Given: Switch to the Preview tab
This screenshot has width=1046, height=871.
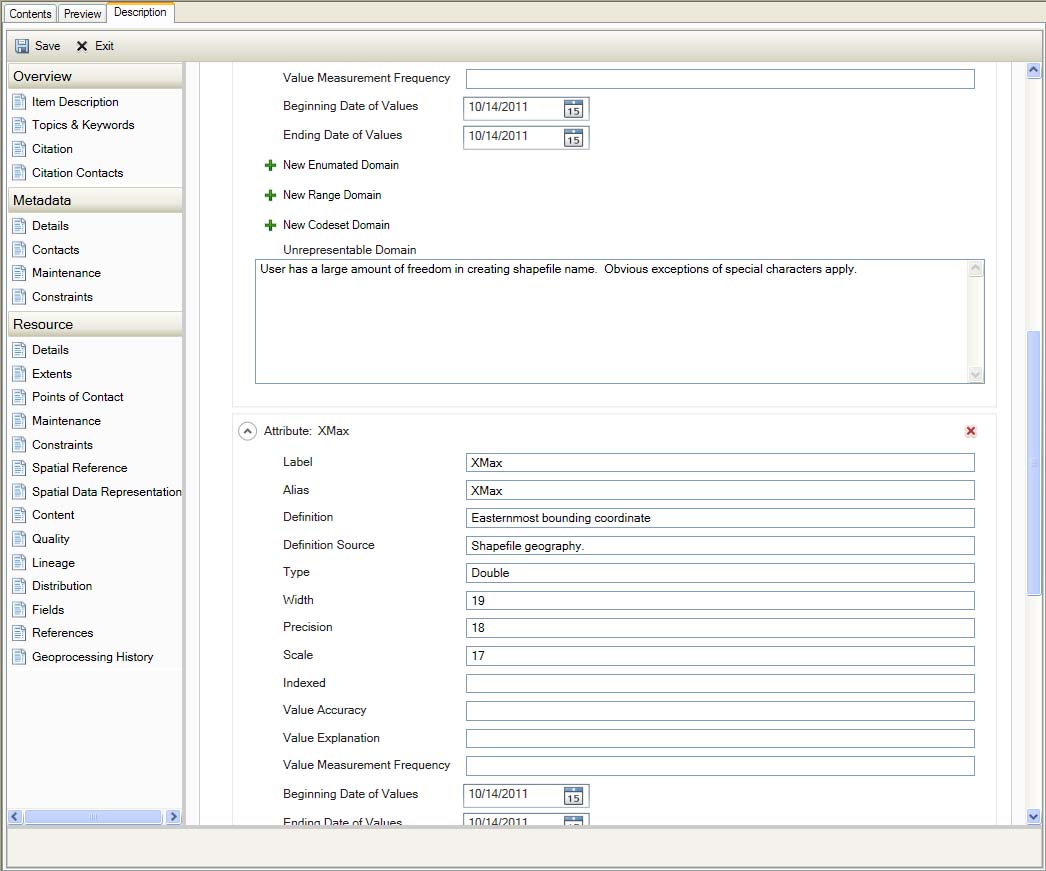Looking at the screenshot, I should point(82,14).
